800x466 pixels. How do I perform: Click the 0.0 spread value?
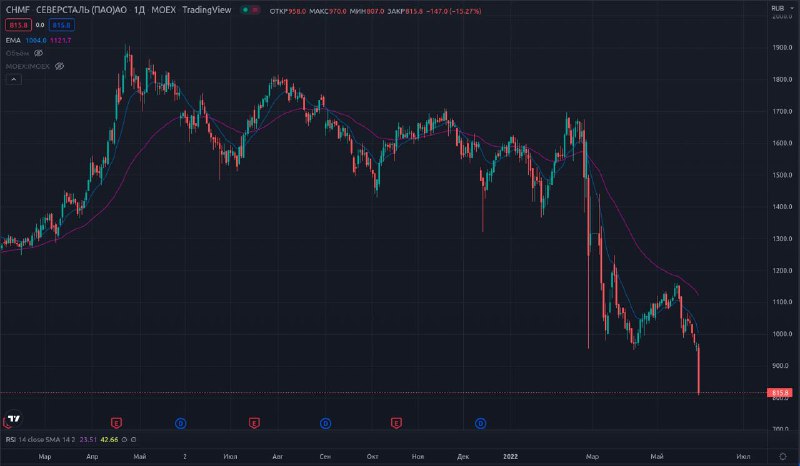(x=40, y=25)
